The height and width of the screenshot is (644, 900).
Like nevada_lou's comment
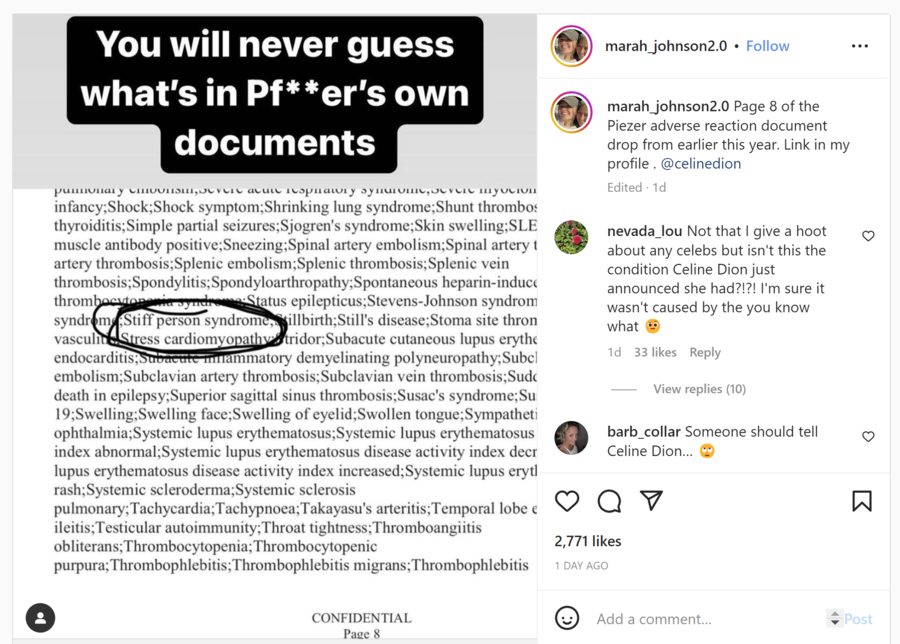[868, 236]
